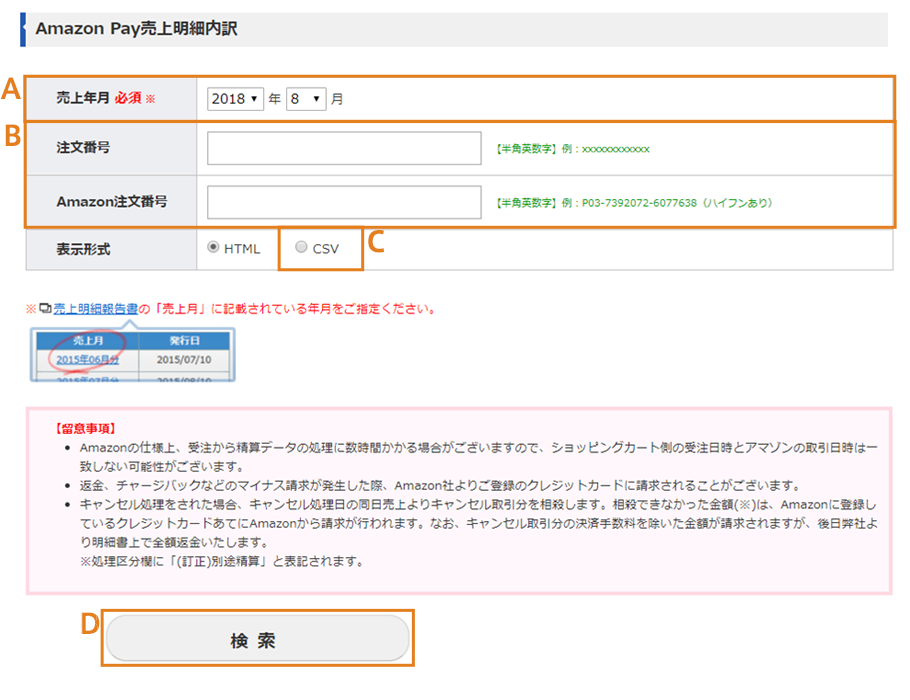This screenshot has height=700, width=910.
Task: Click the red instruction text above the thumbnail
Action: click(280, 308)
